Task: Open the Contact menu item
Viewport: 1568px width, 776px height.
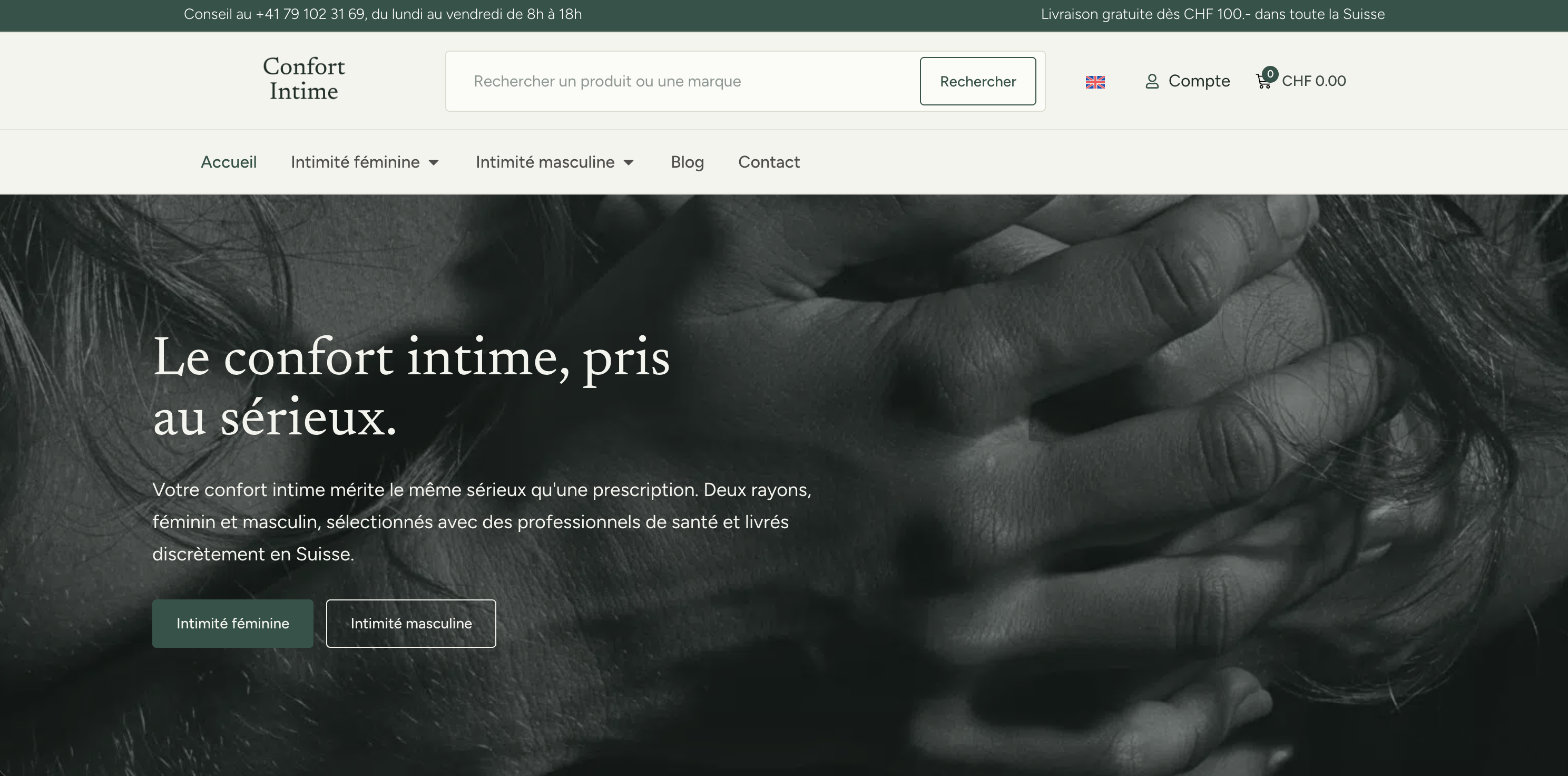Action: (x=769, y=162)
